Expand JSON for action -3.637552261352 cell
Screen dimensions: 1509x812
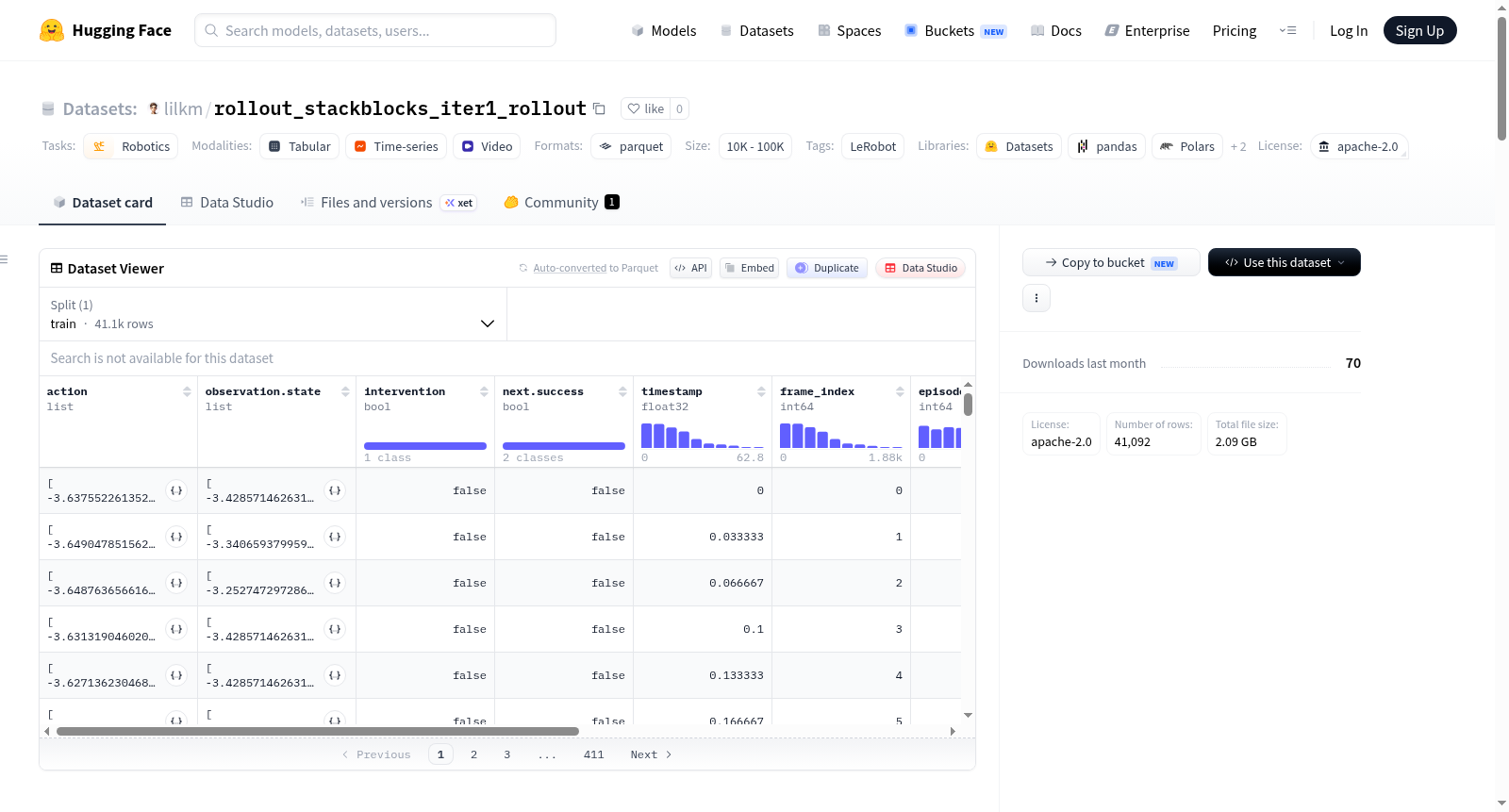tap(176, 490)
